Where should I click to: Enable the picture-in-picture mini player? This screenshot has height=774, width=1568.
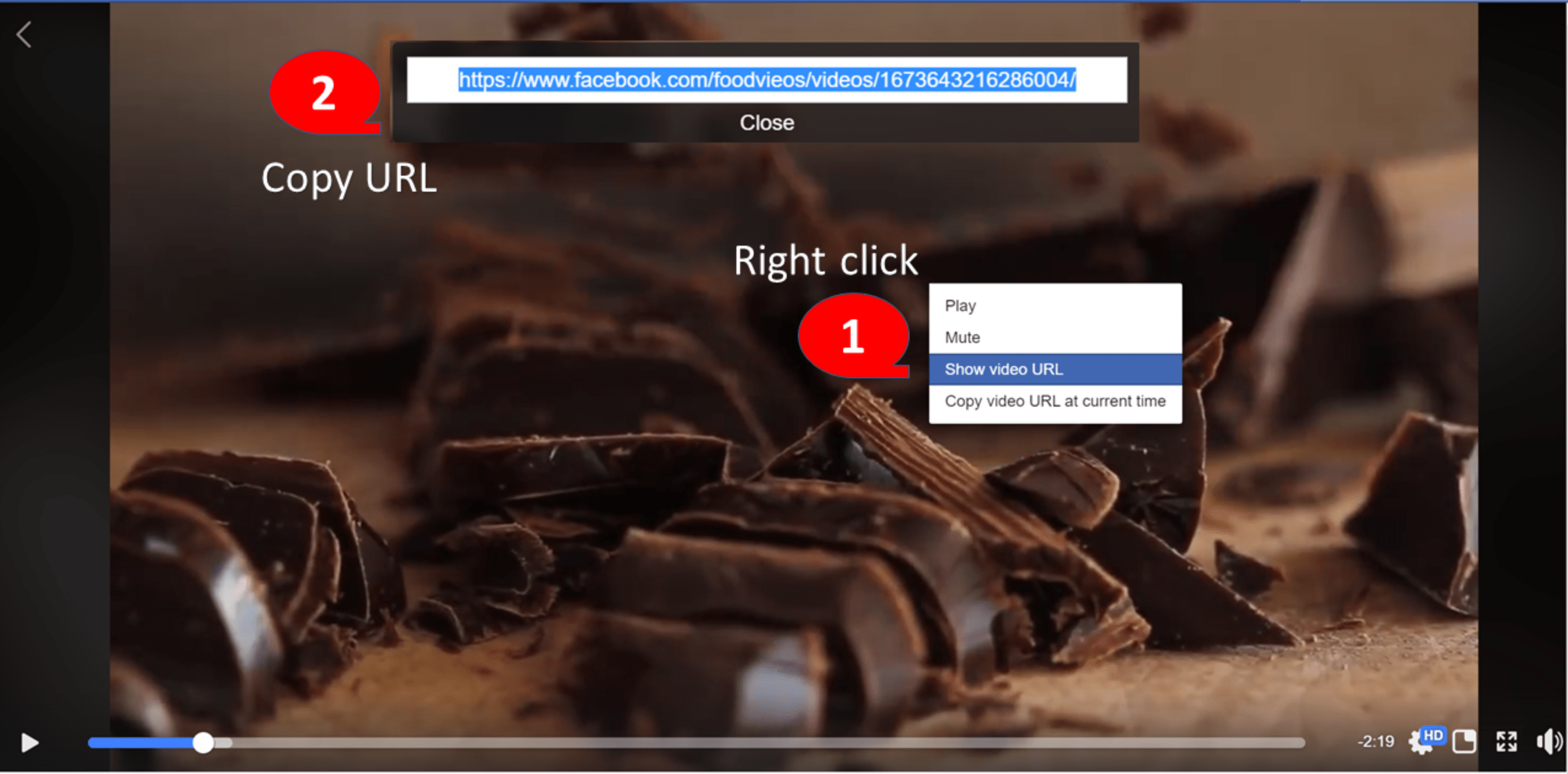[x=1464, y=741]
